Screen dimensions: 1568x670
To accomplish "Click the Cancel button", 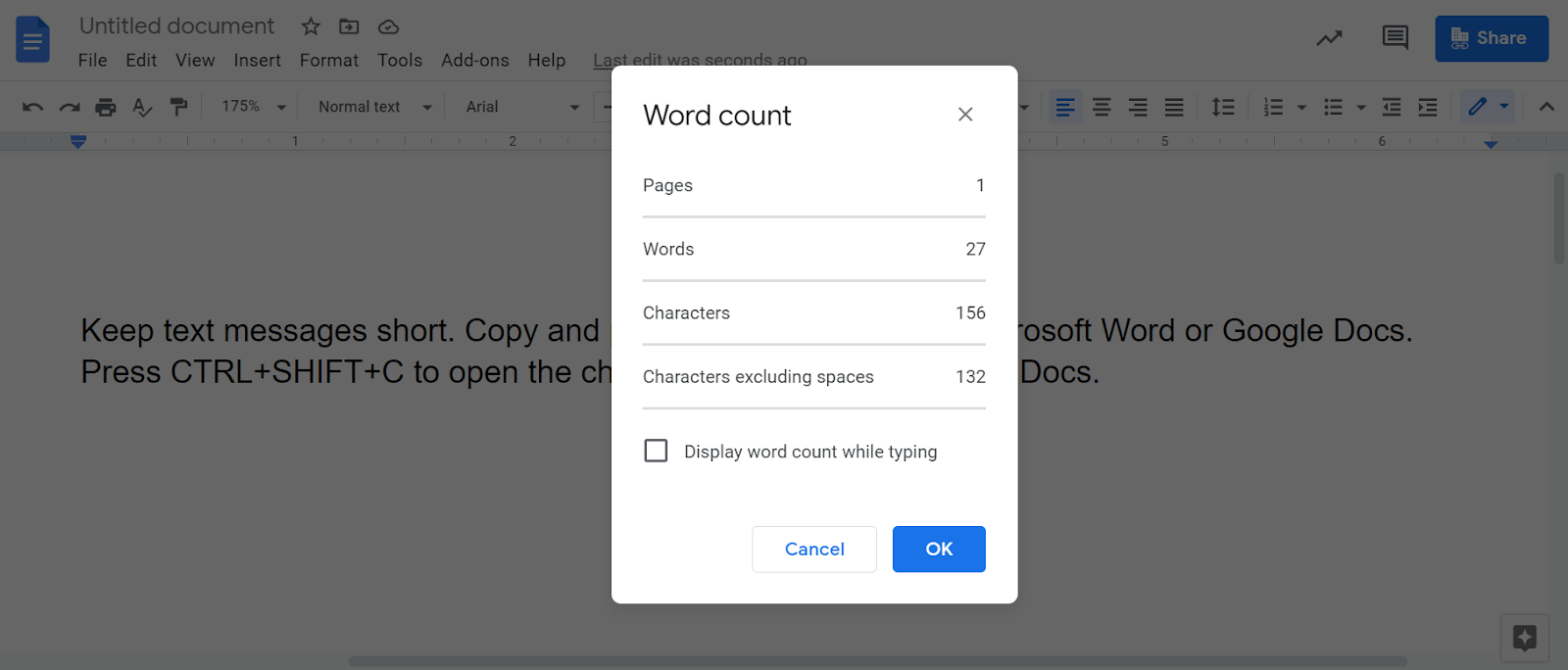I will pos(814,550).
